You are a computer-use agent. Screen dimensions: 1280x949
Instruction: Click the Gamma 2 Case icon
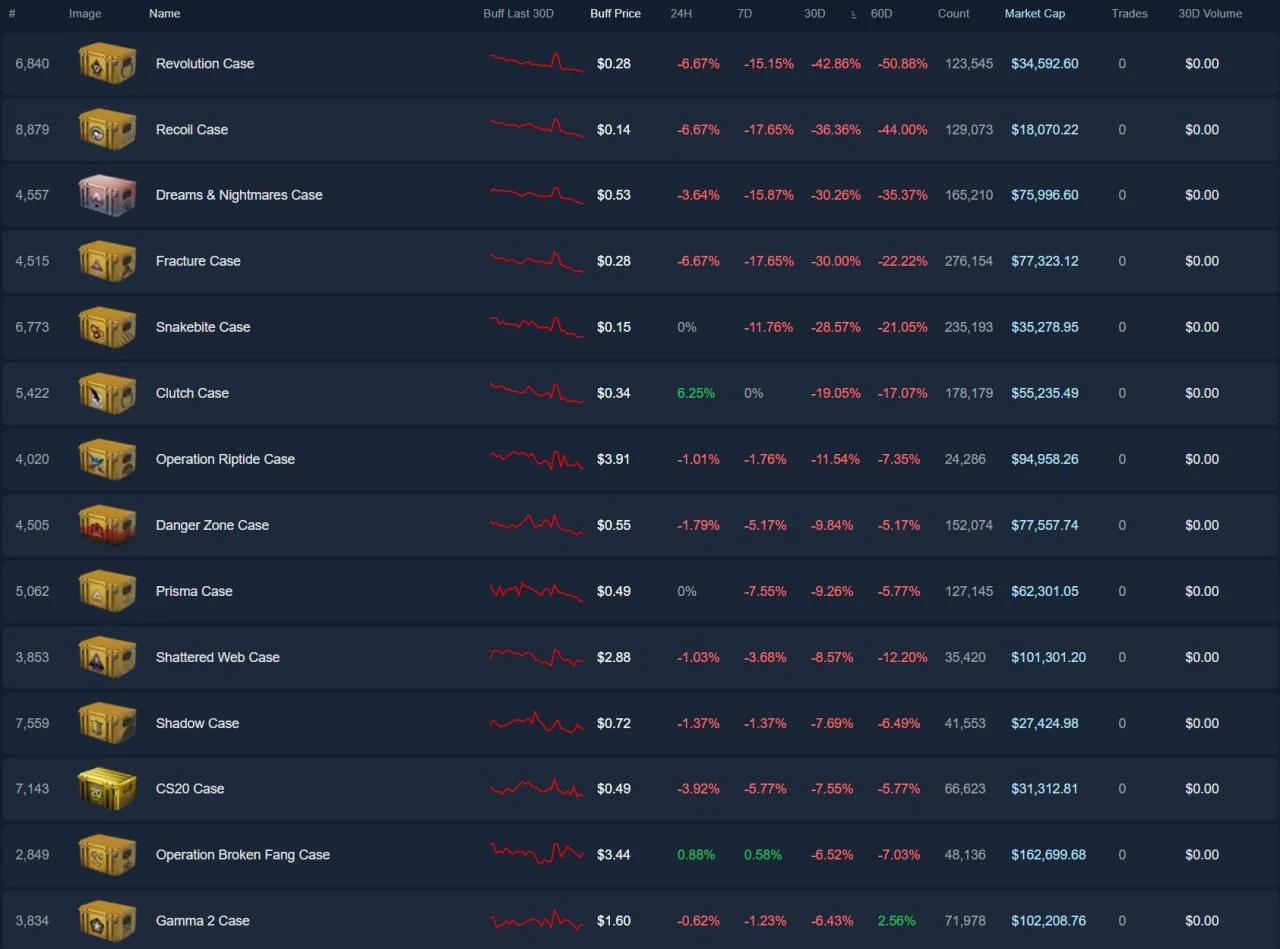pyautogui.click(x=107, y=920)
